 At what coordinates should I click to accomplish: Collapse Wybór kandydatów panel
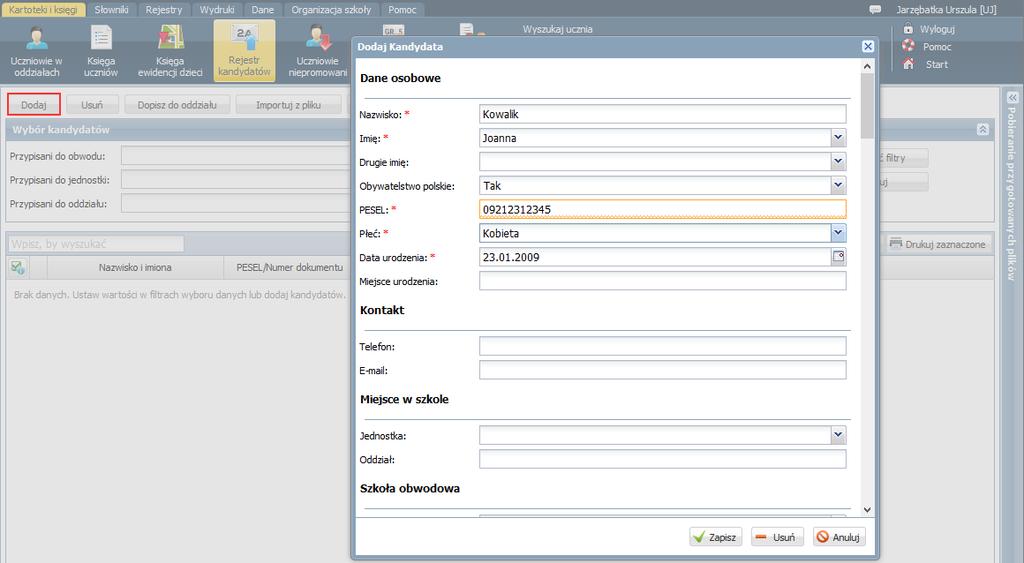tap(983, 129)
